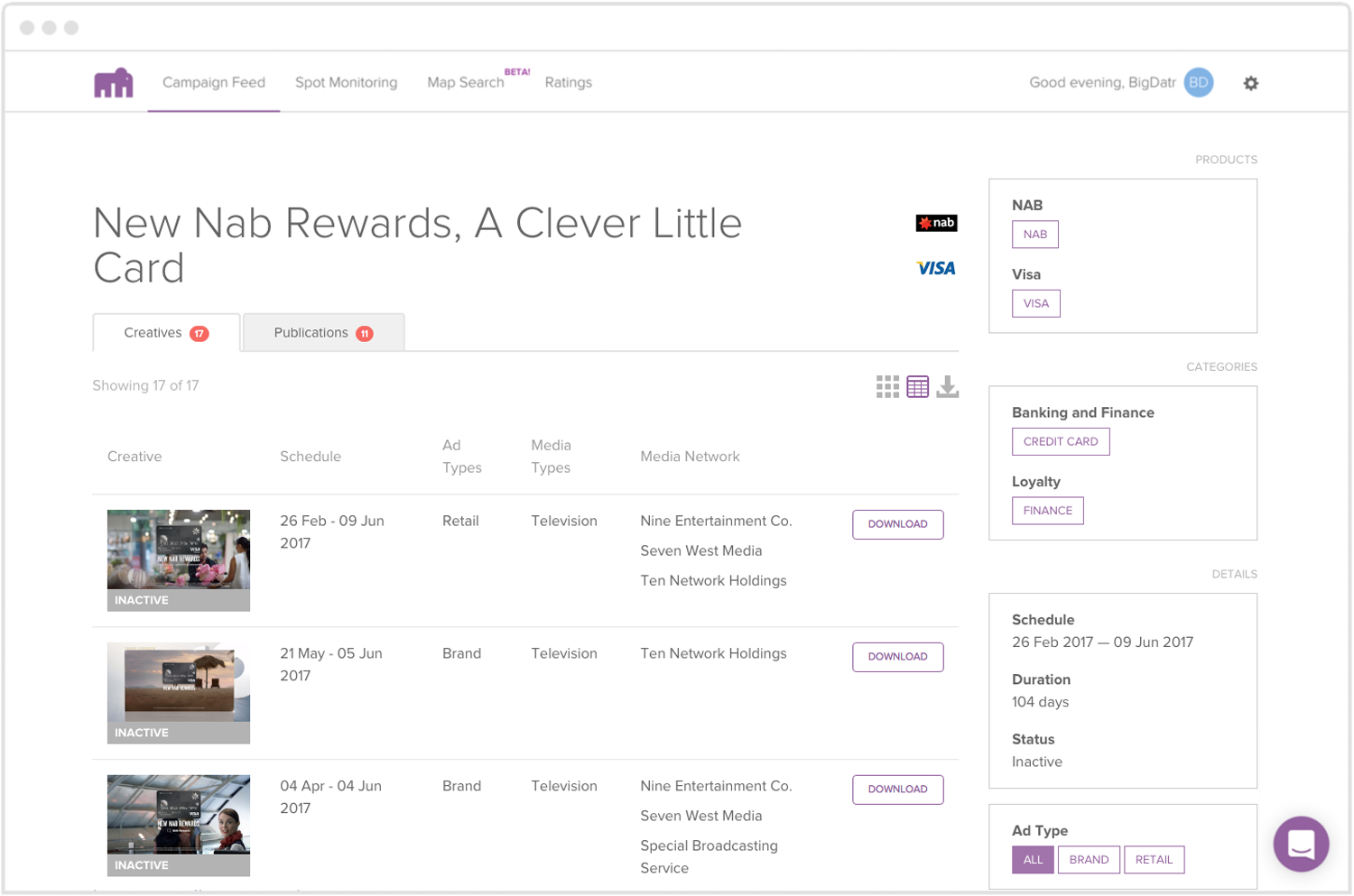Click the 'Loyalty' category heading
The width and height of the screenshot is (1354, 896).
pyautogui.click(x=1036, y=482)
